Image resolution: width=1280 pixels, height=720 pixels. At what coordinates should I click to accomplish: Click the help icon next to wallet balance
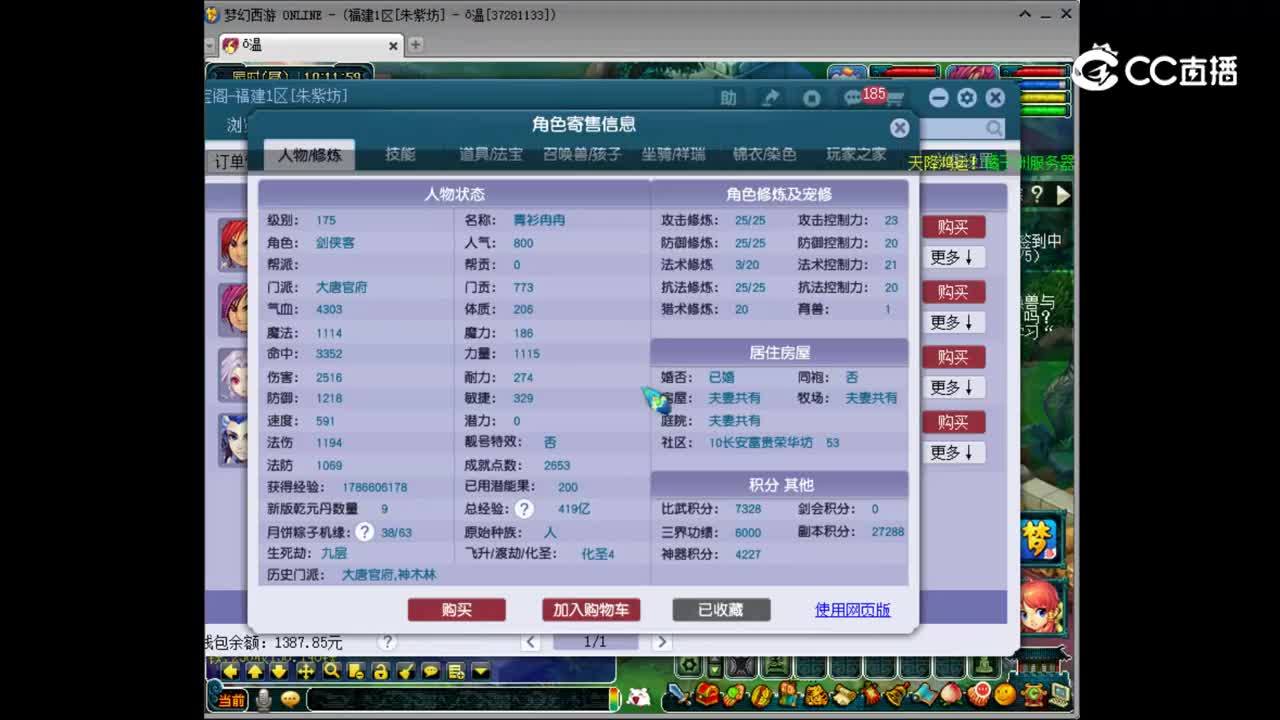387,642
